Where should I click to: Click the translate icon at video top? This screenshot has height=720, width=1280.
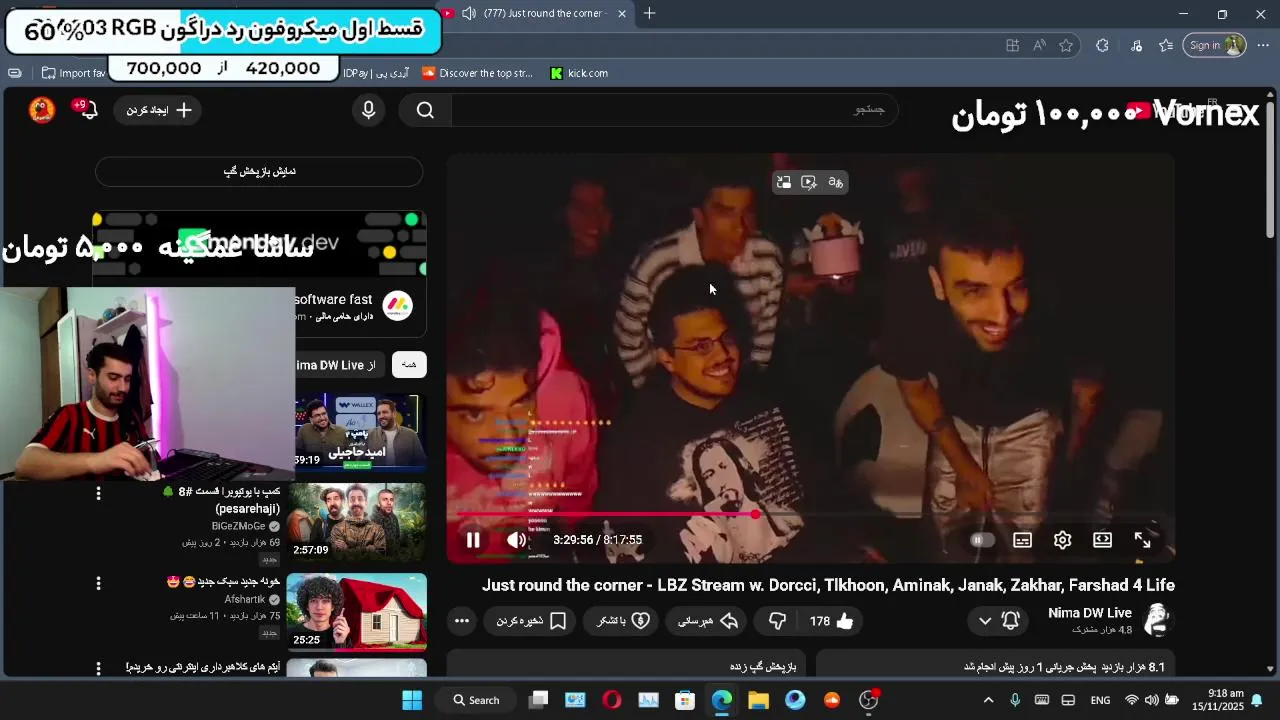(835, 182)
